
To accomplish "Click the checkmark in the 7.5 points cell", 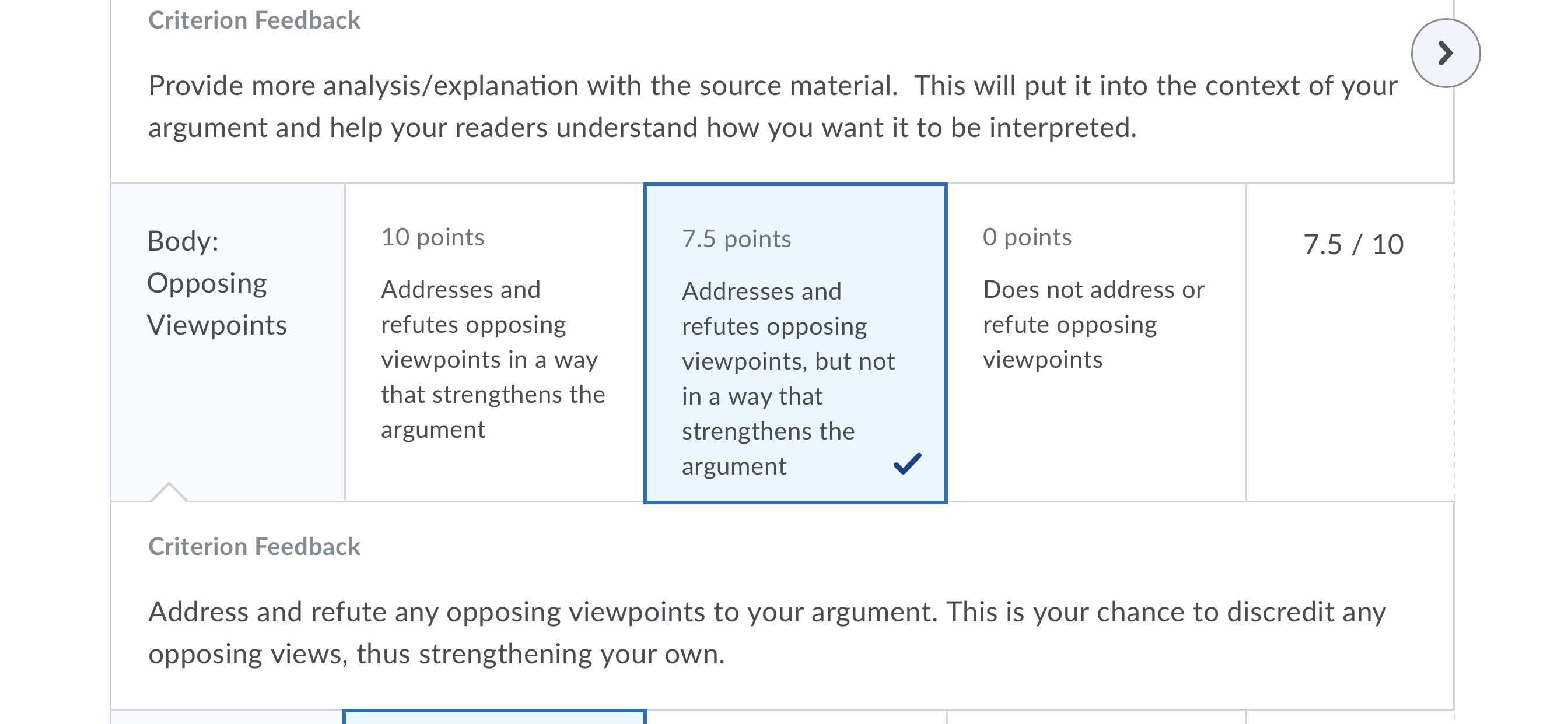I will coord(907,463).
